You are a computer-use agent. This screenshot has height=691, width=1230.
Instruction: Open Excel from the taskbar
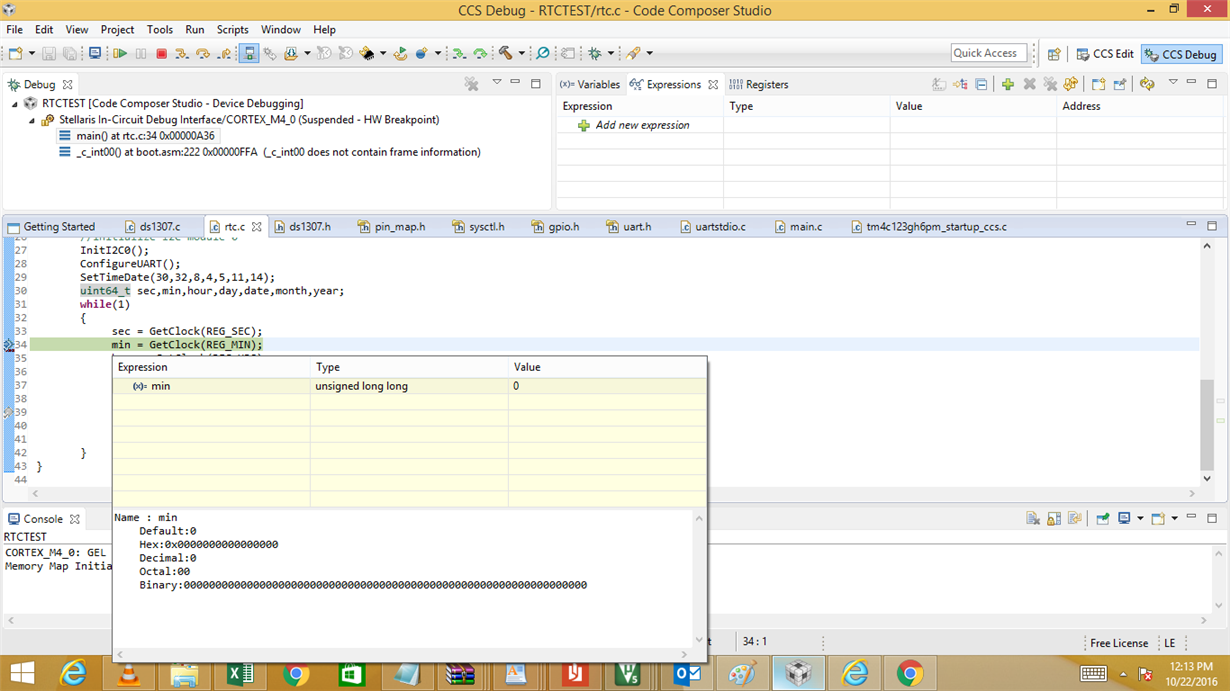click(240, 674)
